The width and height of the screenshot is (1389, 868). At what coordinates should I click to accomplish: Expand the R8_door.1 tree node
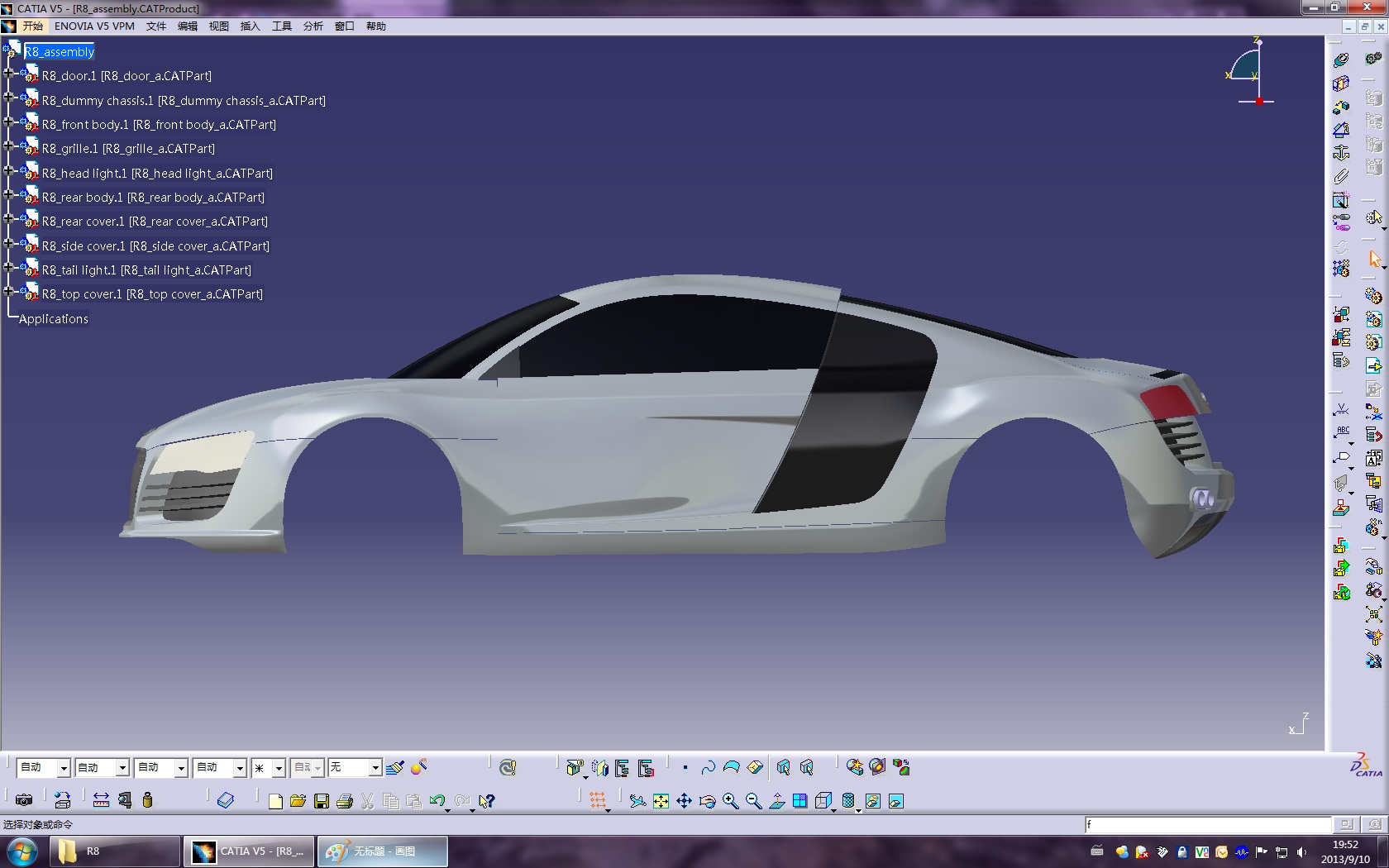(8, 73)
